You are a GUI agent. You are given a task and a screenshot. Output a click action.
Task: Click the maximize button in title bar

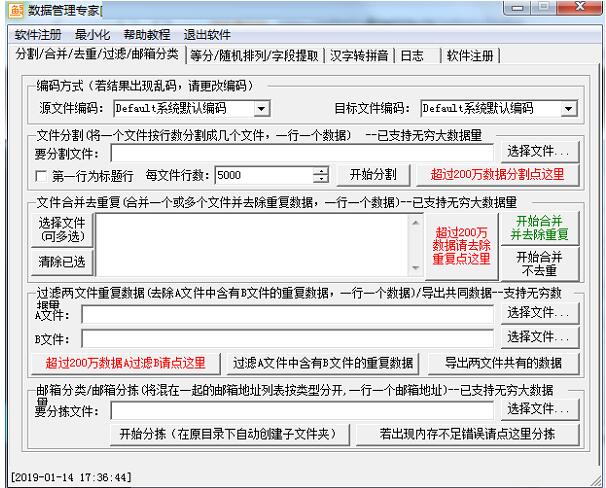coord(544,7)
